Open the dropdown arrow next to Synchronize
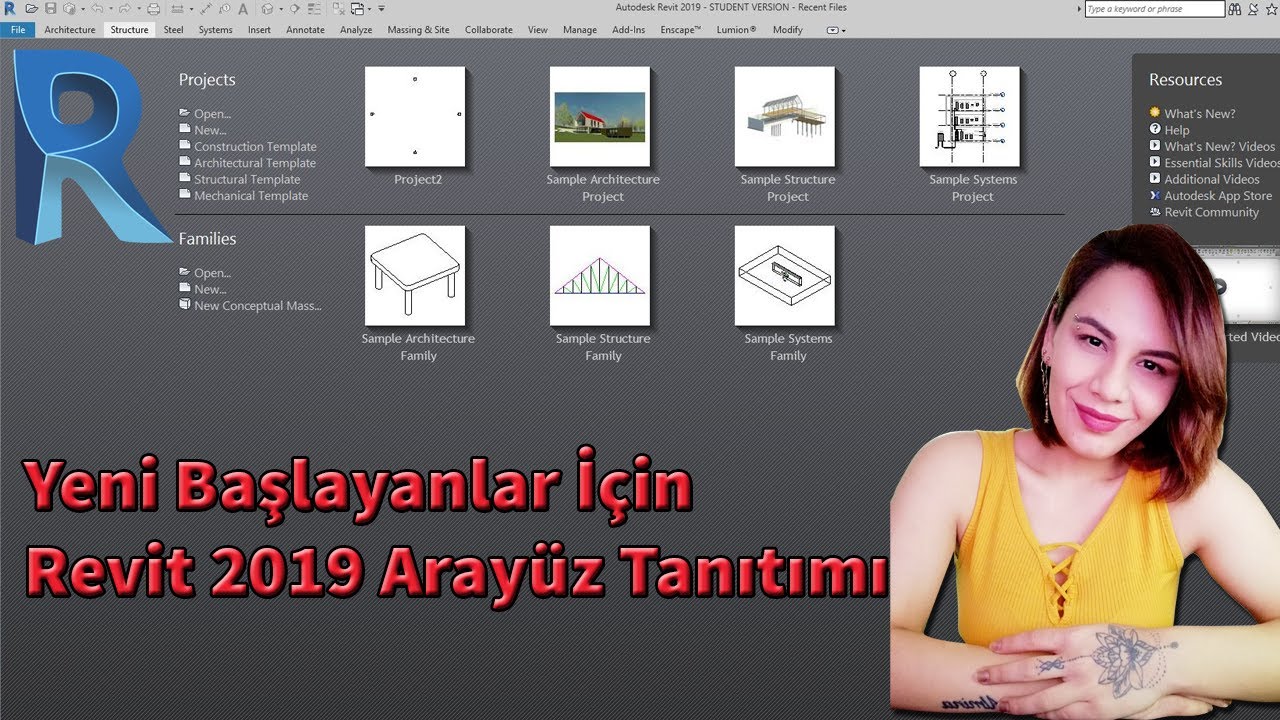 (x=83, y=8)
